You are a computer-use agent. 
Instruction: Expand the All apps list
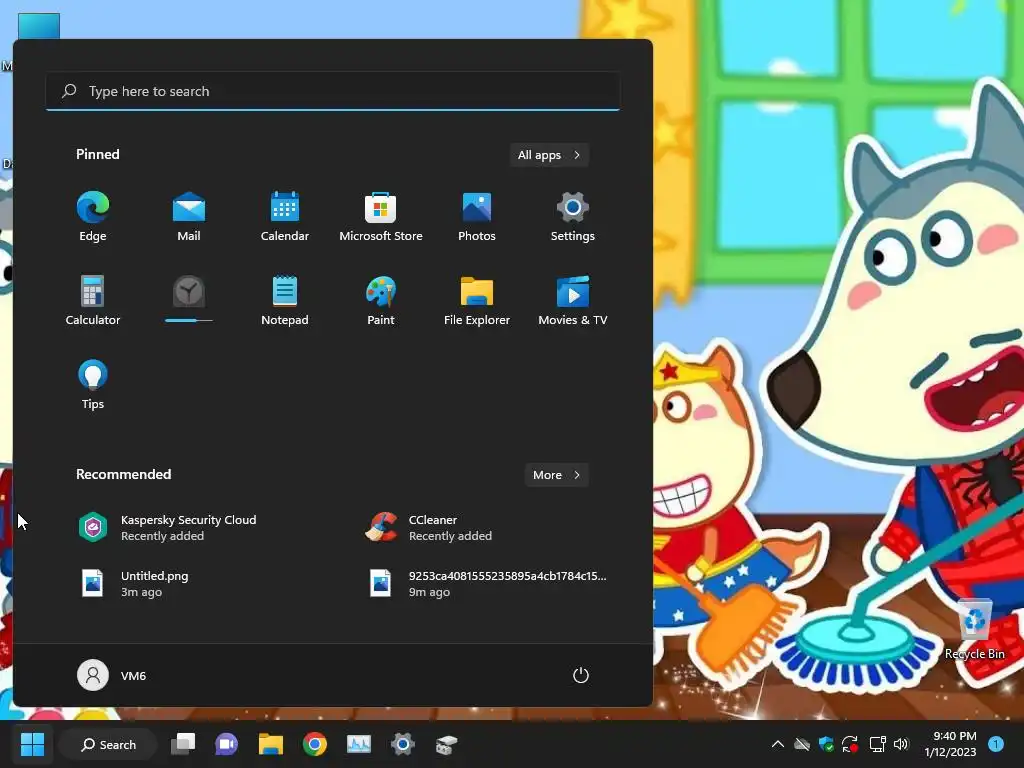549,155
